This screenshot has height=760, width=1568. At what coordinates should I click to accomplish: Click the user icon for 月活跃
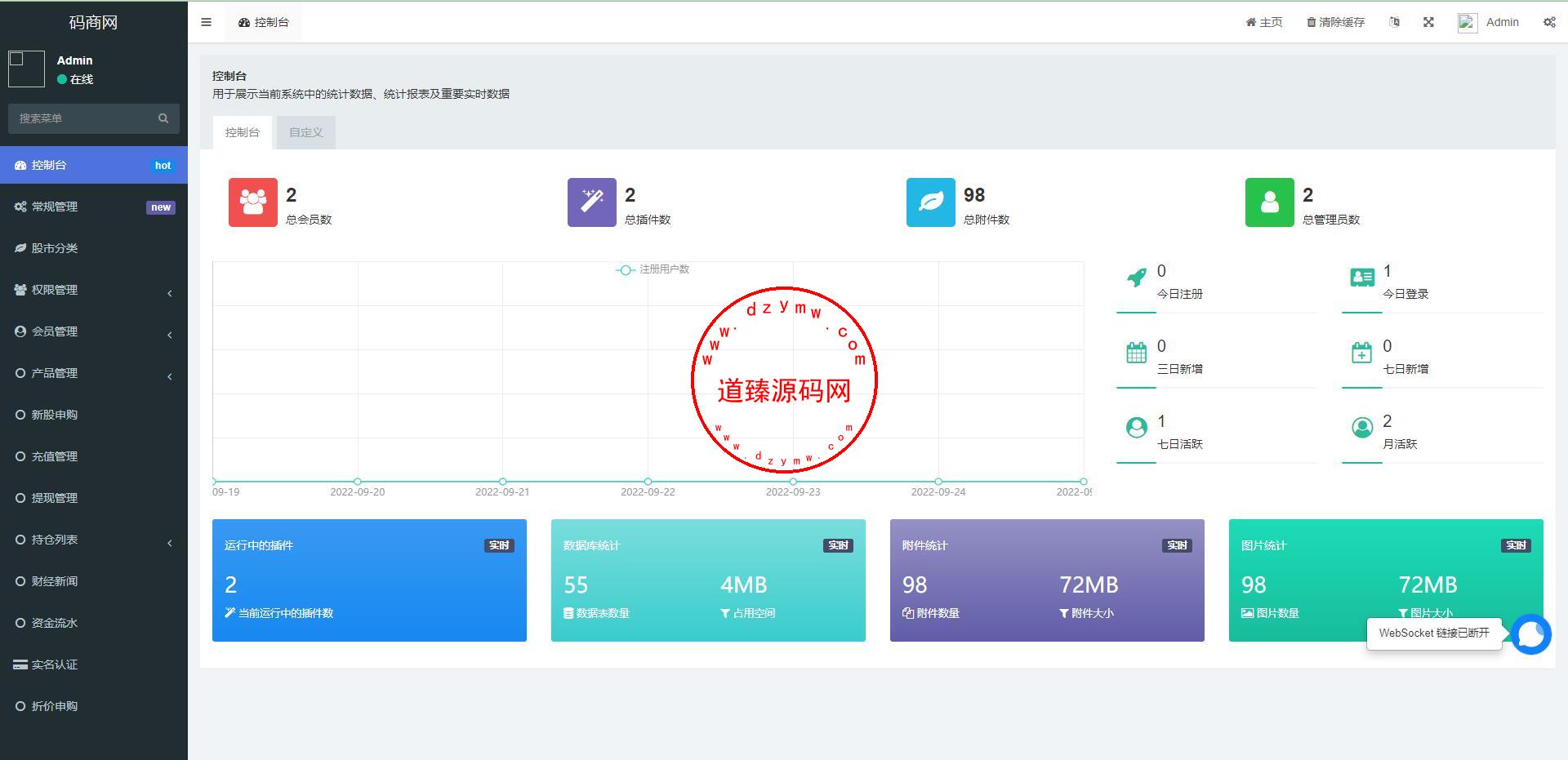(x=1362, y=428)
